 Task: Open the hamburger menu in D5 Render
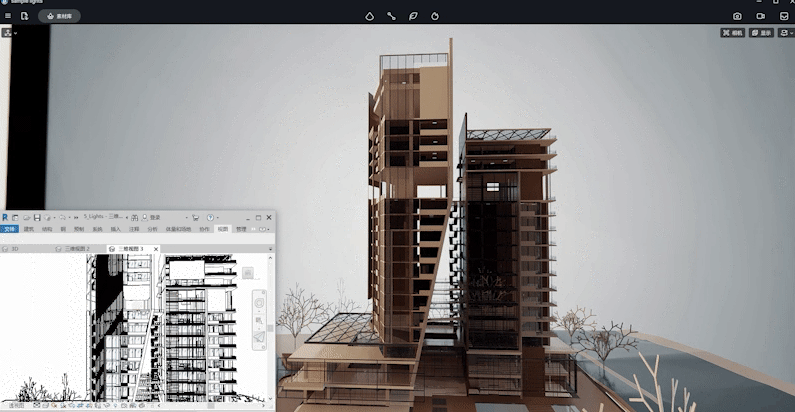click(x=8, y=16)
